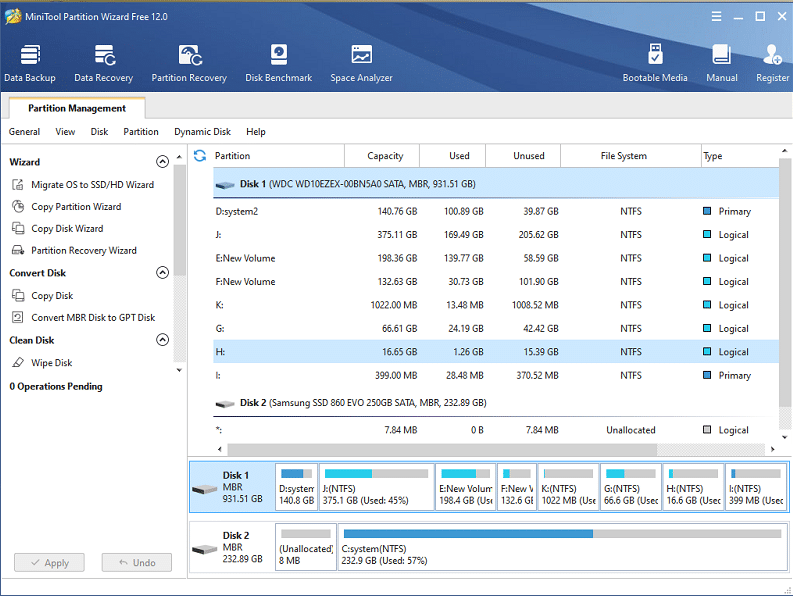
Task: Collapse the Convert Disk section
Action: [x=162, y=273]
